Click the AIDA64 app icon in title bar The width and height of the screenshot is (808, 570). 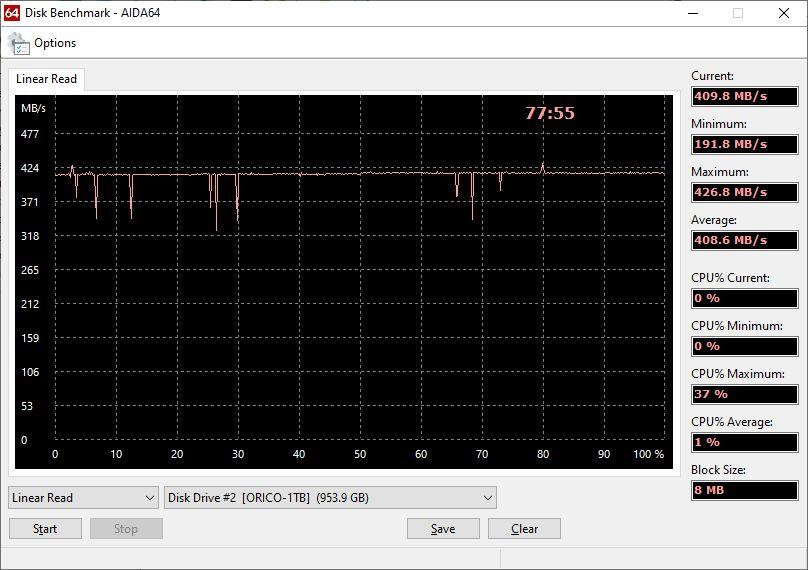[x=11, y=13]
